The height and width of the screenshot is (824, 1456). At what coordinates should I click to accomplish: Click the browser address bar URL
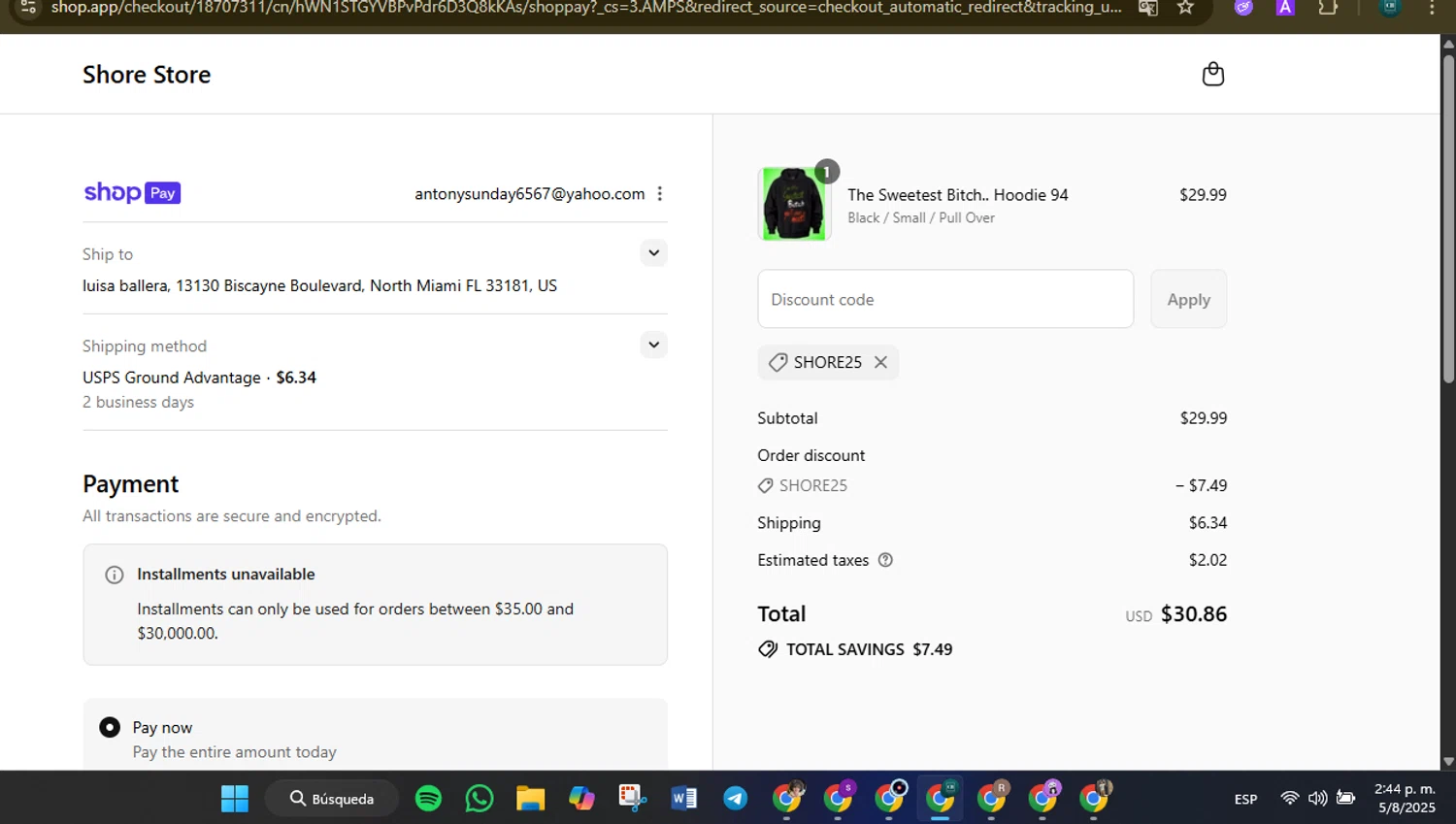click(586, 8)
